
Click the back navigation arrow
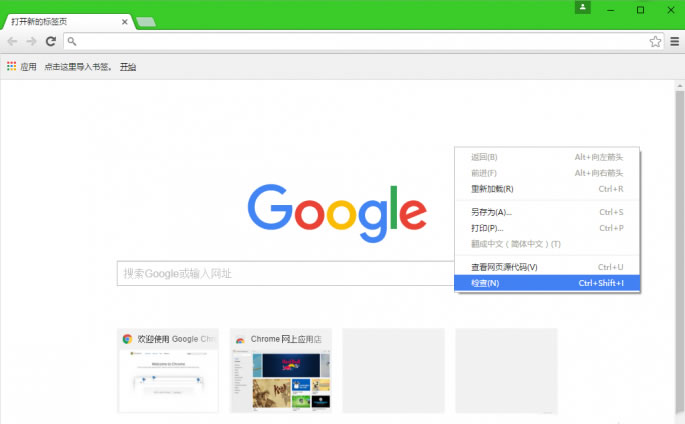[x=12, y=41]
